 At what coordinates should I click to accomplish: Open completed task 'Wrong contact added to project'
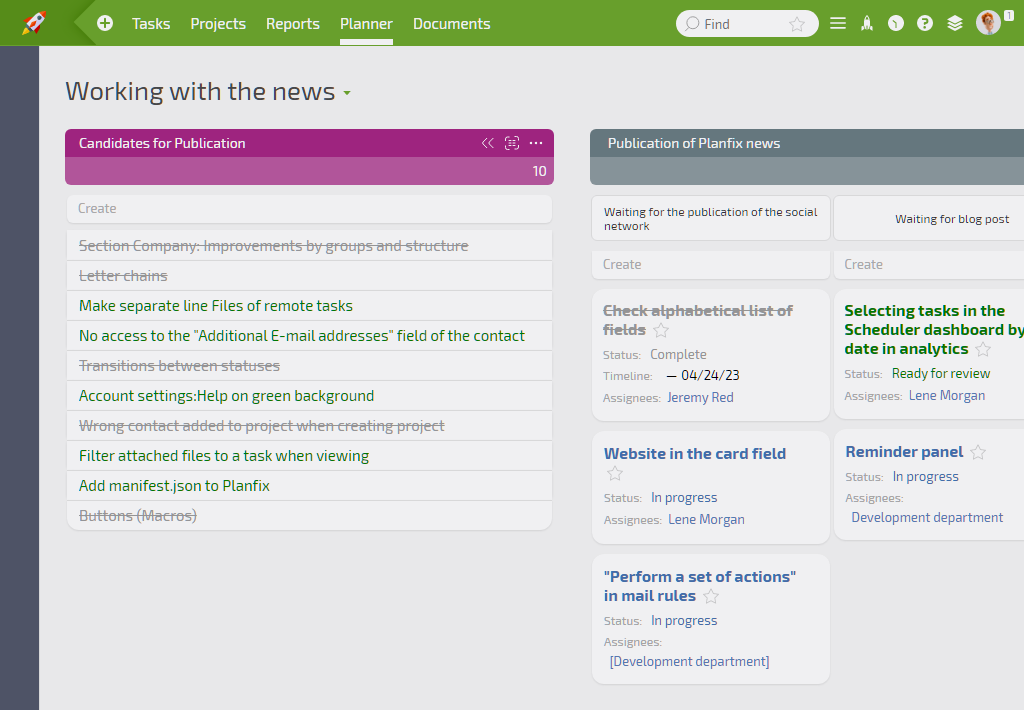point(262,426)
